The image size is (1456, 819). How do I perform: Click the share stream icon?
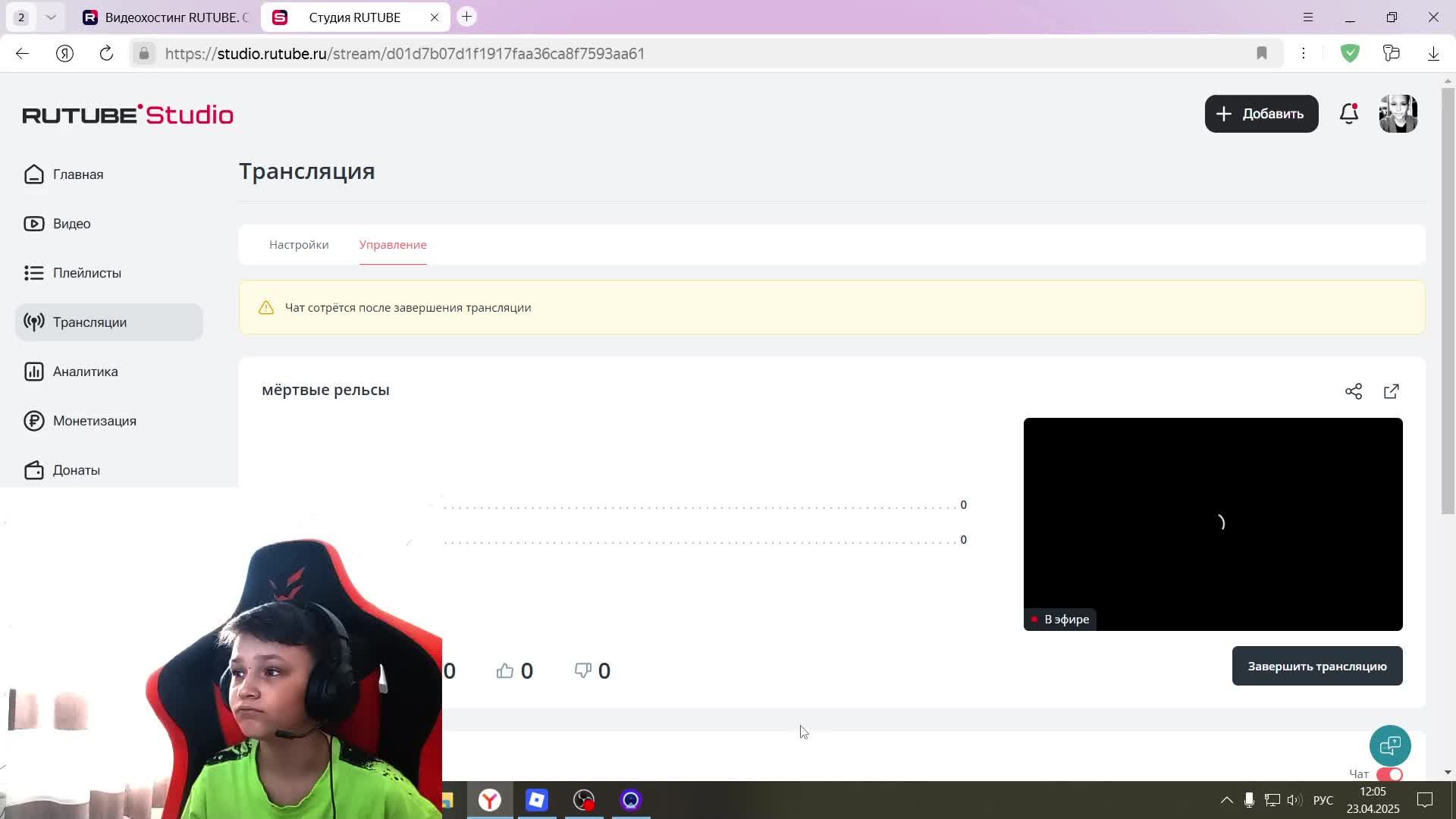pos(1354,391)
